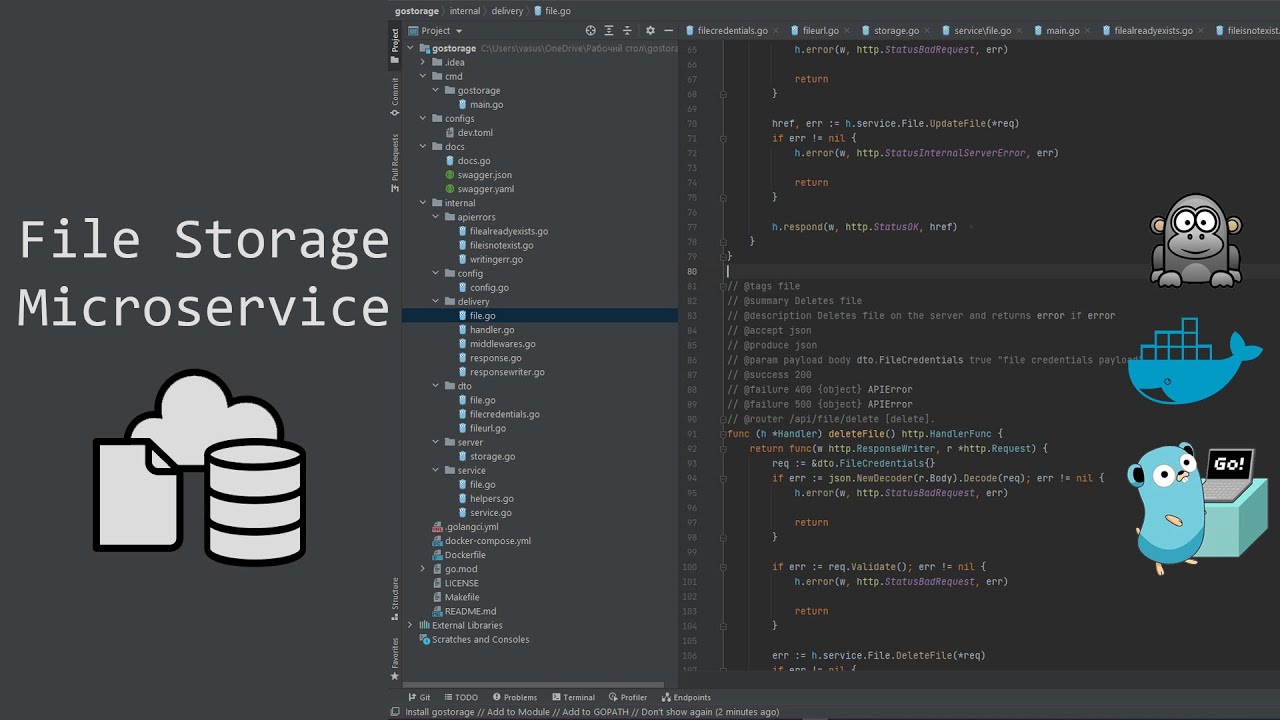Close the service\file.go editor tab
Viewport: 1280px width, 720px height.
1021,31
